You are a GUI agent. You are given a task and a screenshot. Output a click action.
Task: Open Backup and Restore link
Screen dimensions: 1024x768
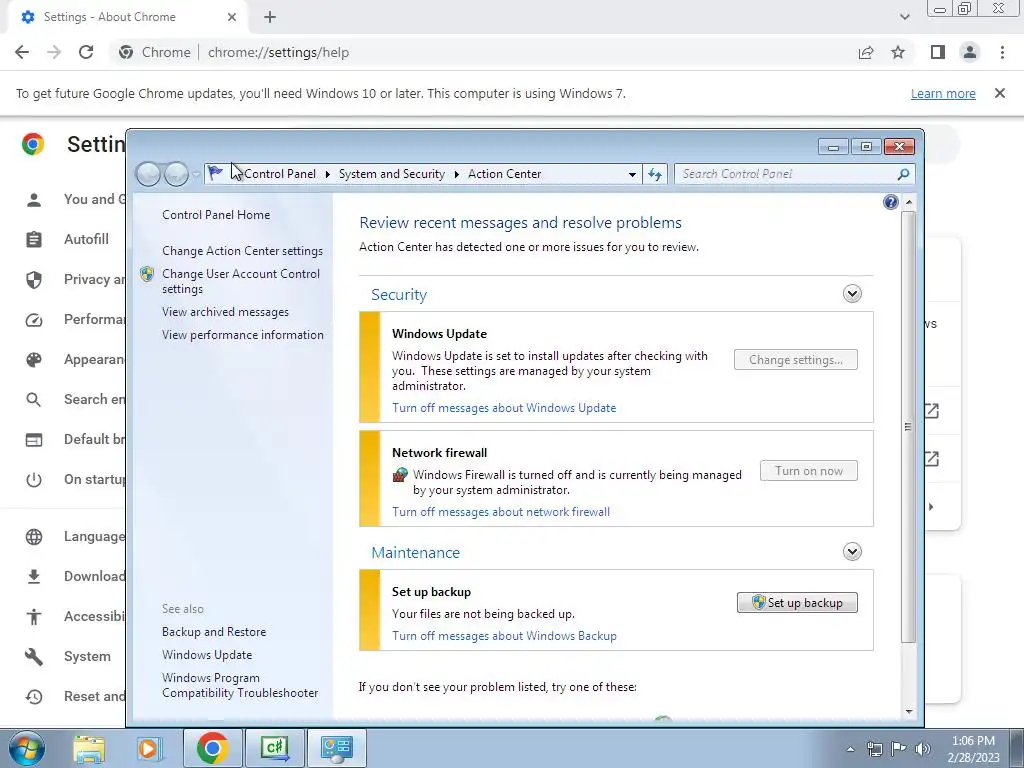[214, 632]
